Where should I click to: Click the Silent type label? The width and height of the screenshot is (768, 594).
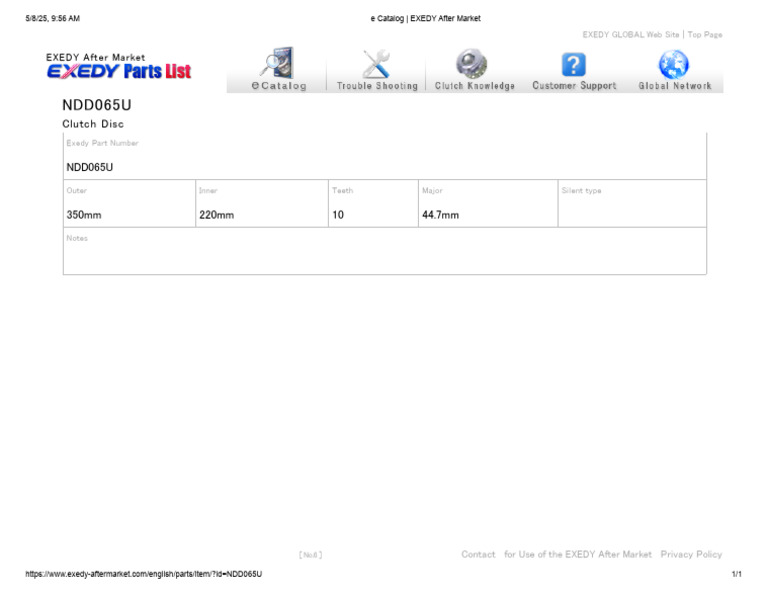click(581, 190)
